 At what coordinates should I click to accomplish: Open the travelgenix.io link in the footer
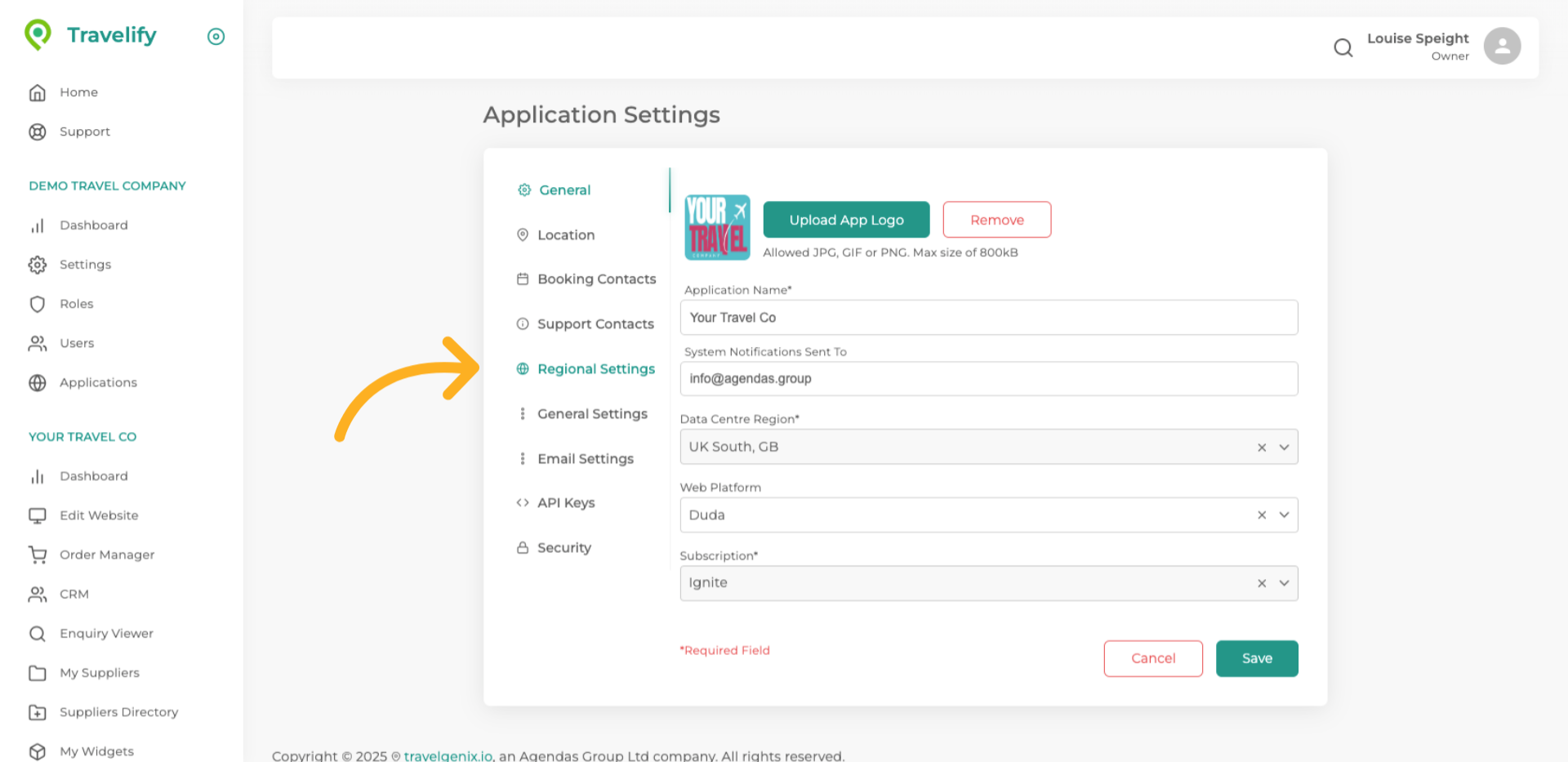pyautogui.click(x=448, y=755)
